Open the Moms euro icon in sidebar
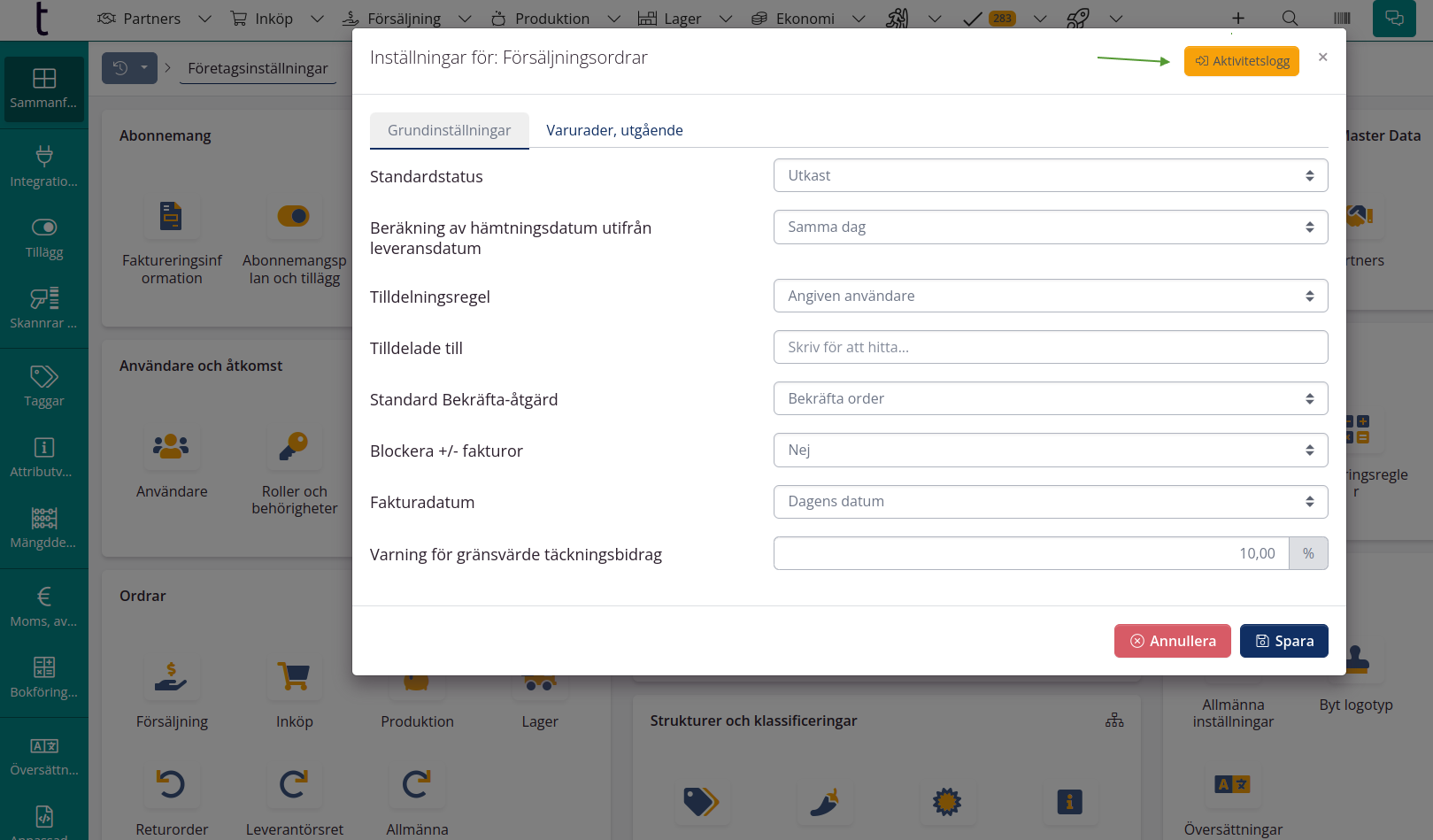The image size is (1433, 840). pos(44,597)
